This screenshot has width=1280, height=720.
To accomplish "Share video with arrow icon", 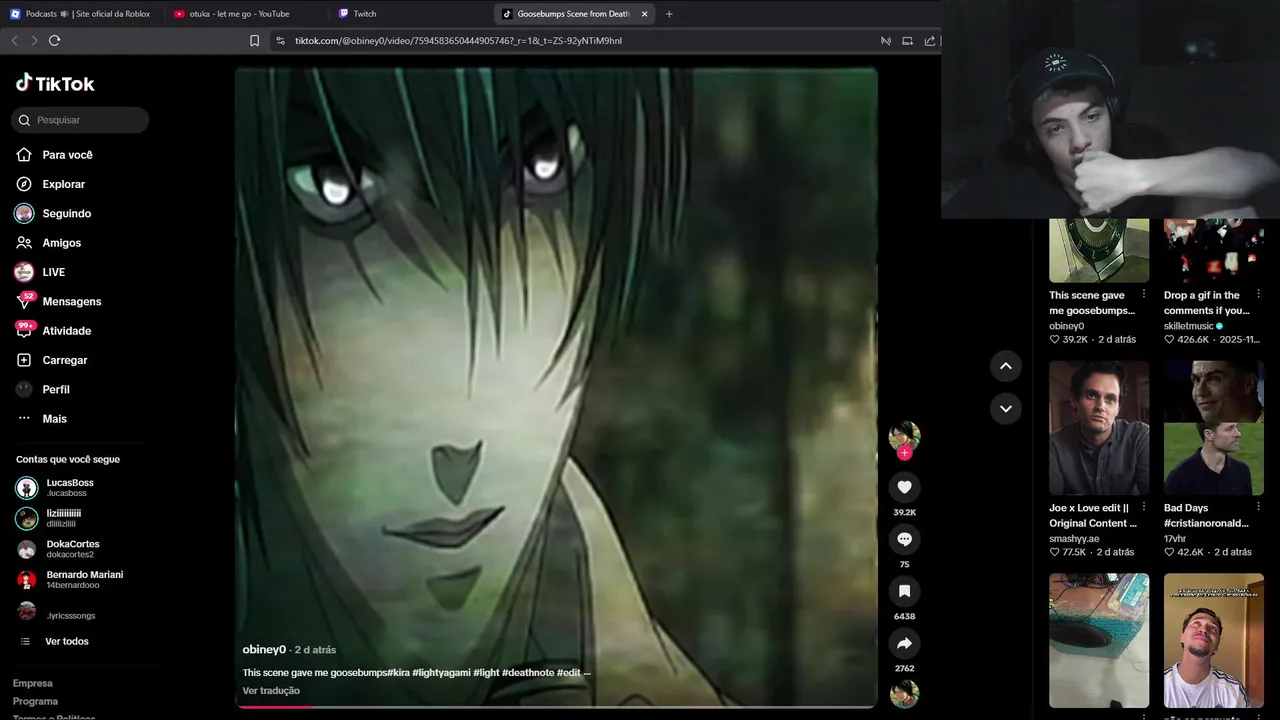I will pos(904,643).
